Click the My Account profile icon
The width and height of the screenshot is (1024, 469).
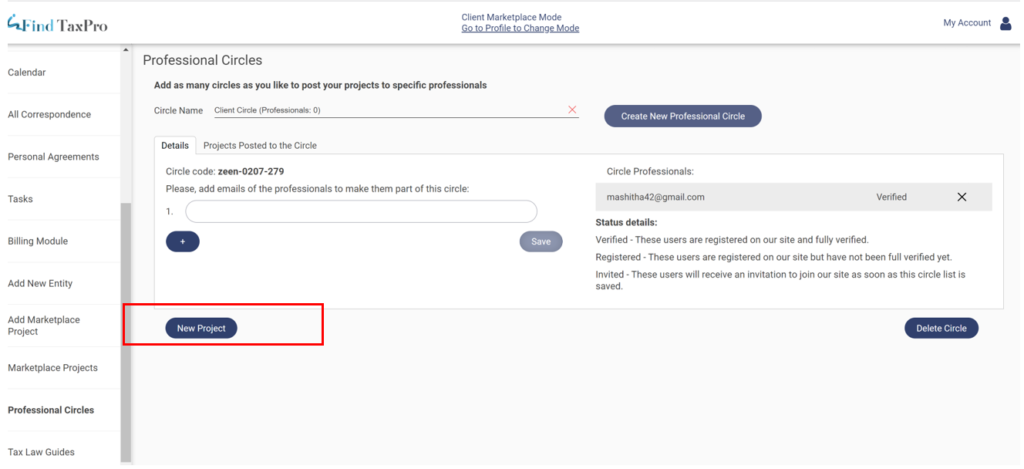[1006, 23]
